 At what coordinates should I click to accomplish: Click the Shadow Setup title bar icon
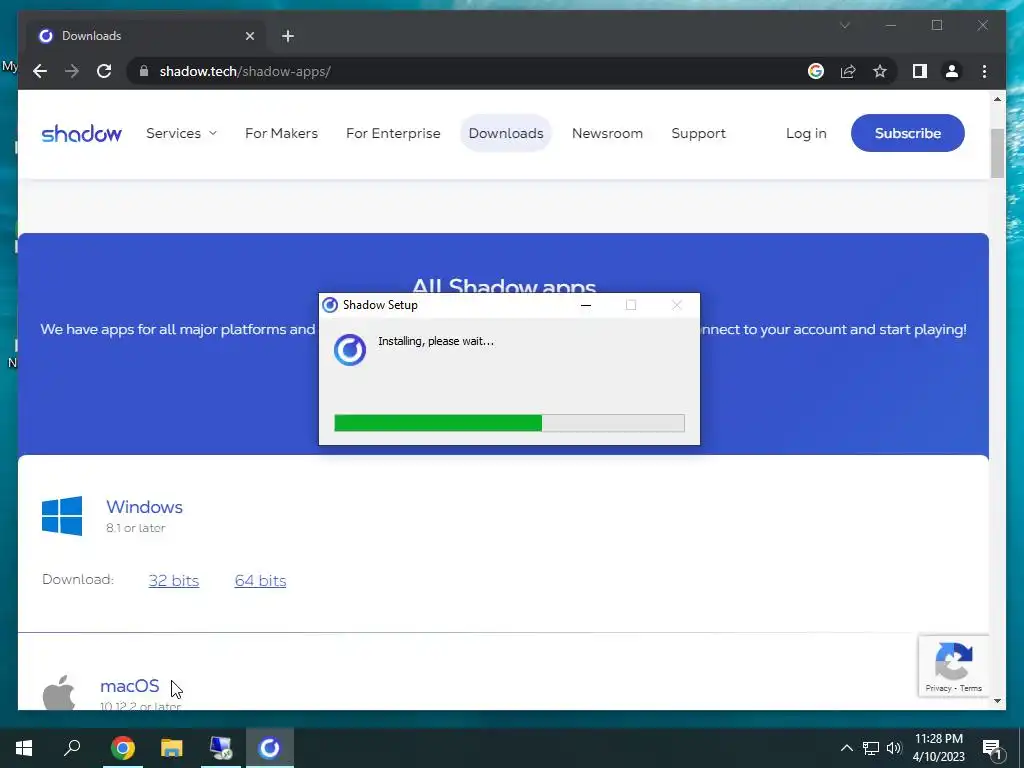pos(330,305)
